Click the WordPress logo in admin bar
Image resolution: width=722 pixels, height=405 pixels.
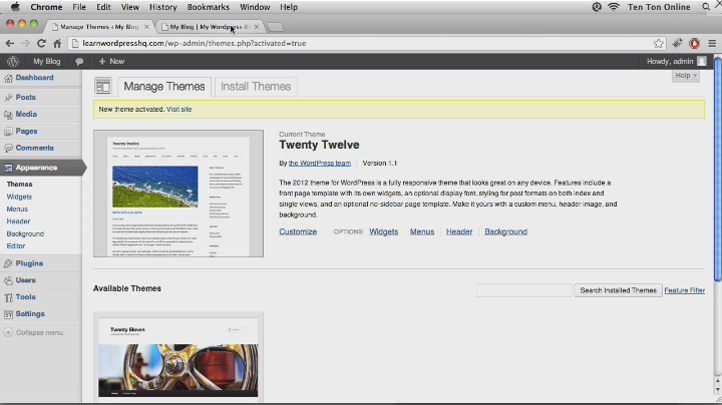click(x=13, y=61)
